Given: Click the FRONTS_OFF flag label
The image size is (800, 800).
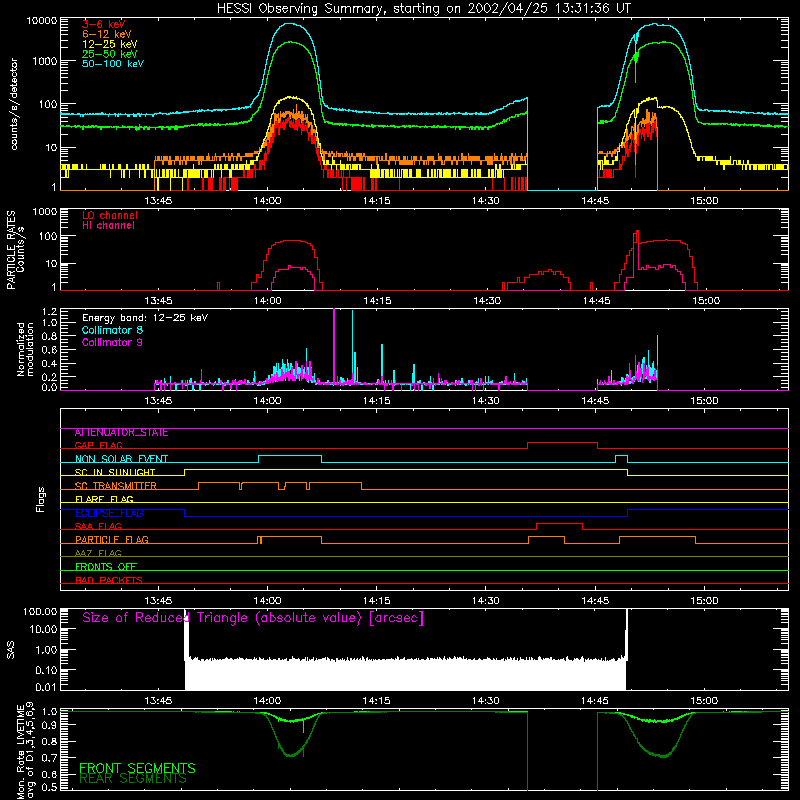Looking at the screenshot, I should coord(106,567).
